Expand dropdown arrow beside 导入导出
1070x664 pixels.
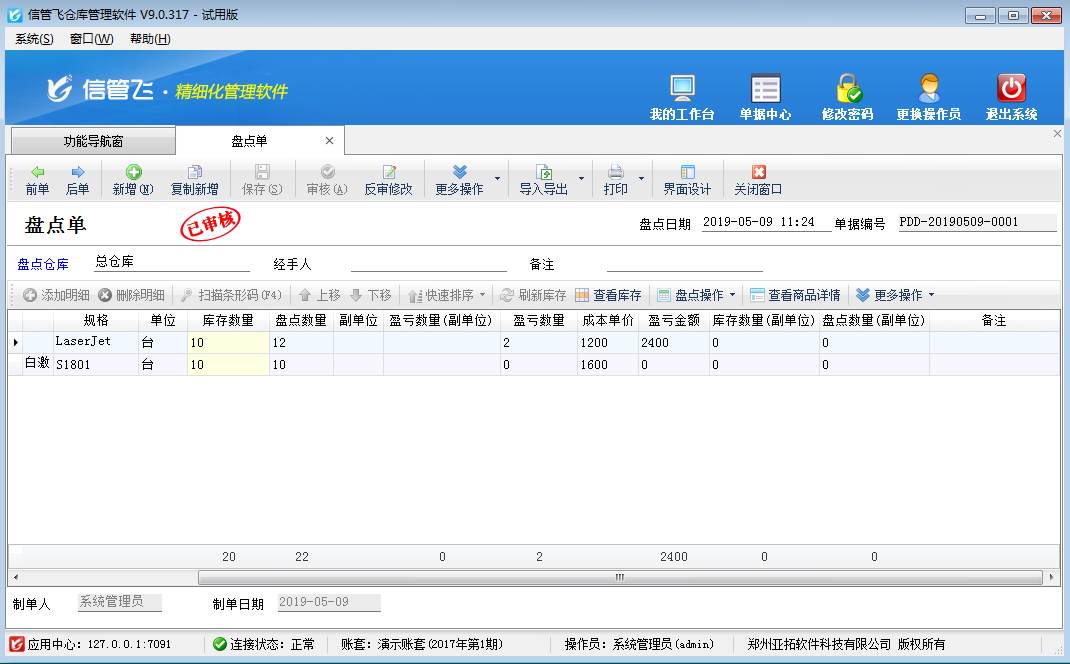pos(581,179)
